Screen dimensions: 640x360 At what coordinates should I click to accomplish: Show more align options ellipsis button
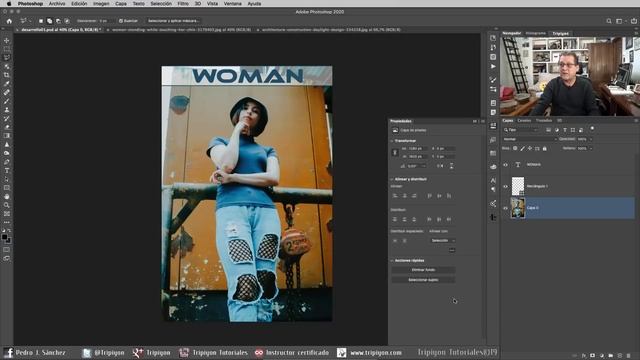(x=452, y=250)
